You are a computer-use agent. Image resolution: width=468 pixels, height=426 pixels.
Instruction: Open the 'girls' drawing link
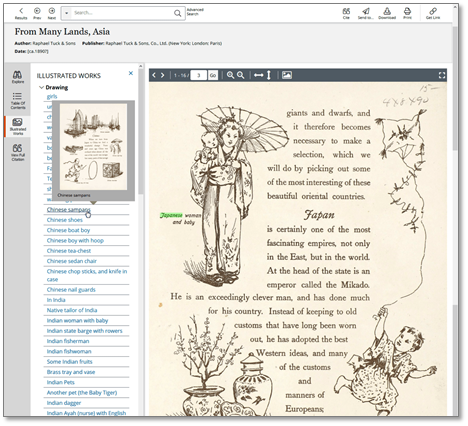(52, 96)
